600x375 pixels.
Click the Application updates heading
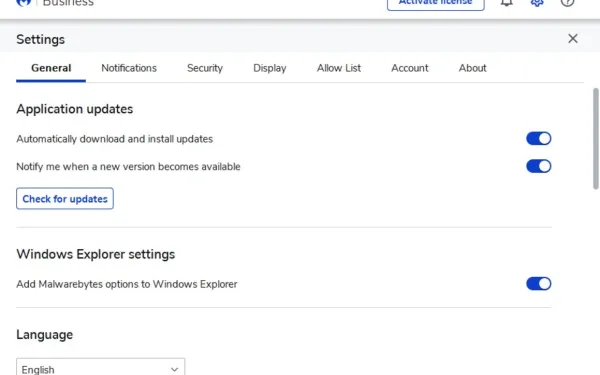(x=75, y=109)
